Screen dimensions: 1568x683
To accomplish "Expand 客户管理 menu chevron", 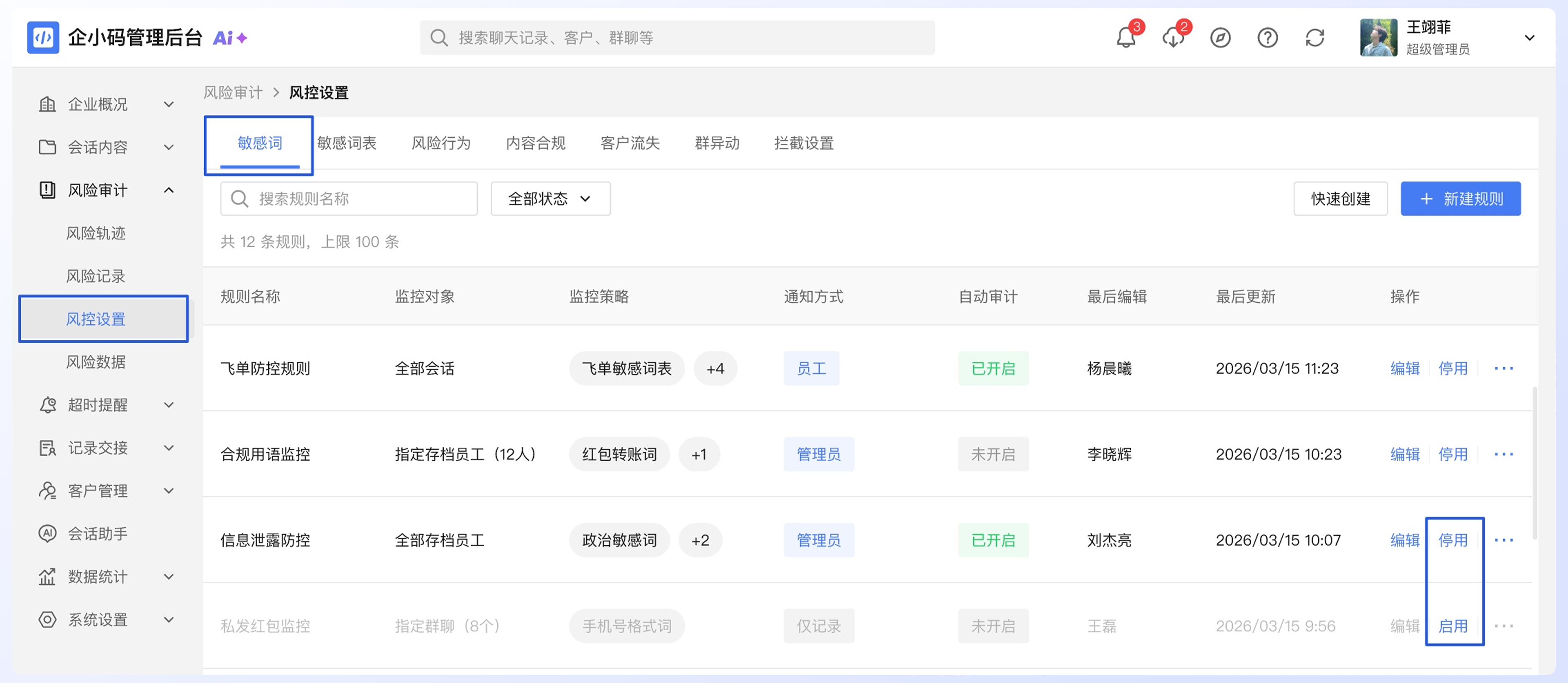I will click(x=169, y=491).
